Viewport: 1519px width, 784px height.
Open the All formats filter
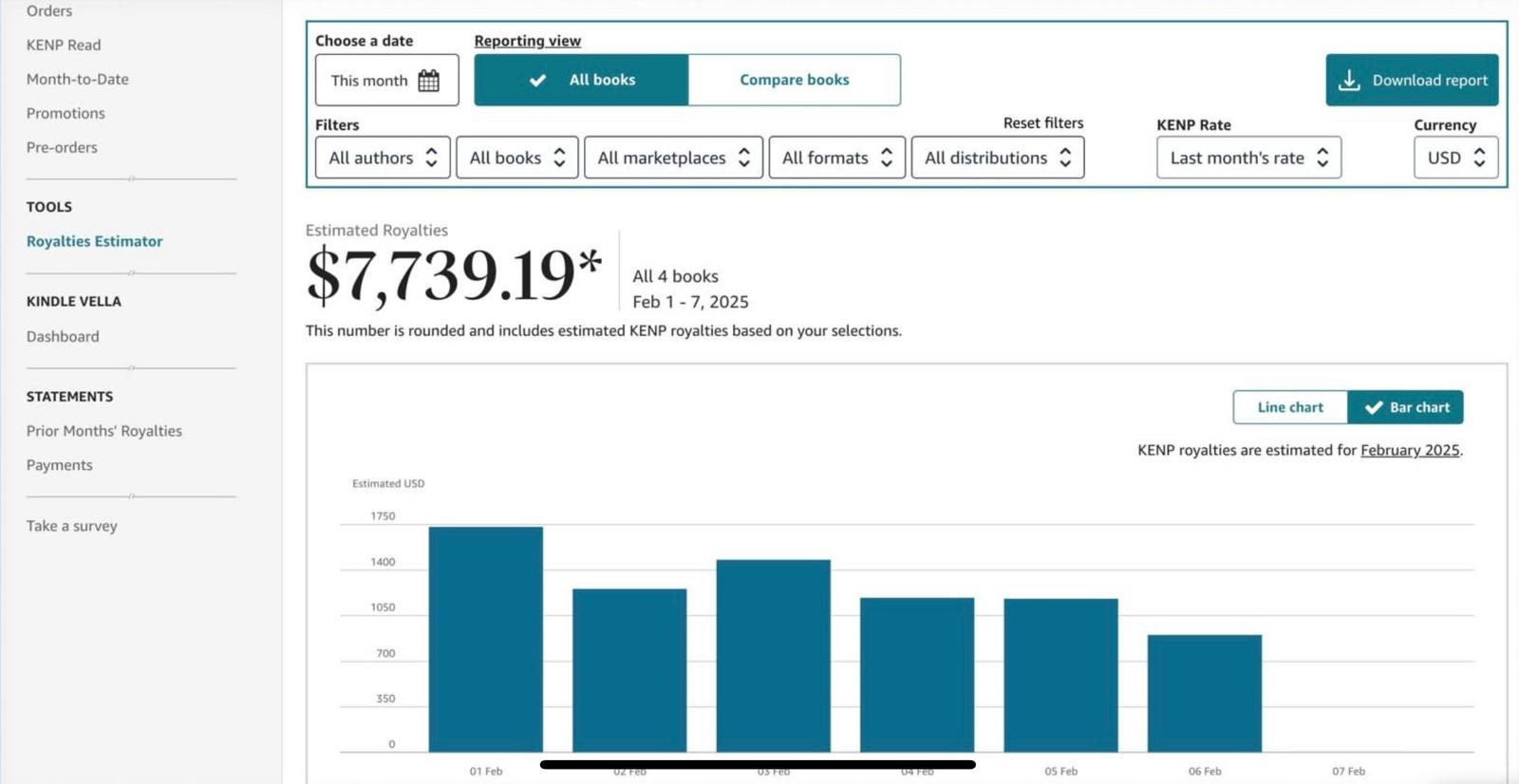[836, 159]
